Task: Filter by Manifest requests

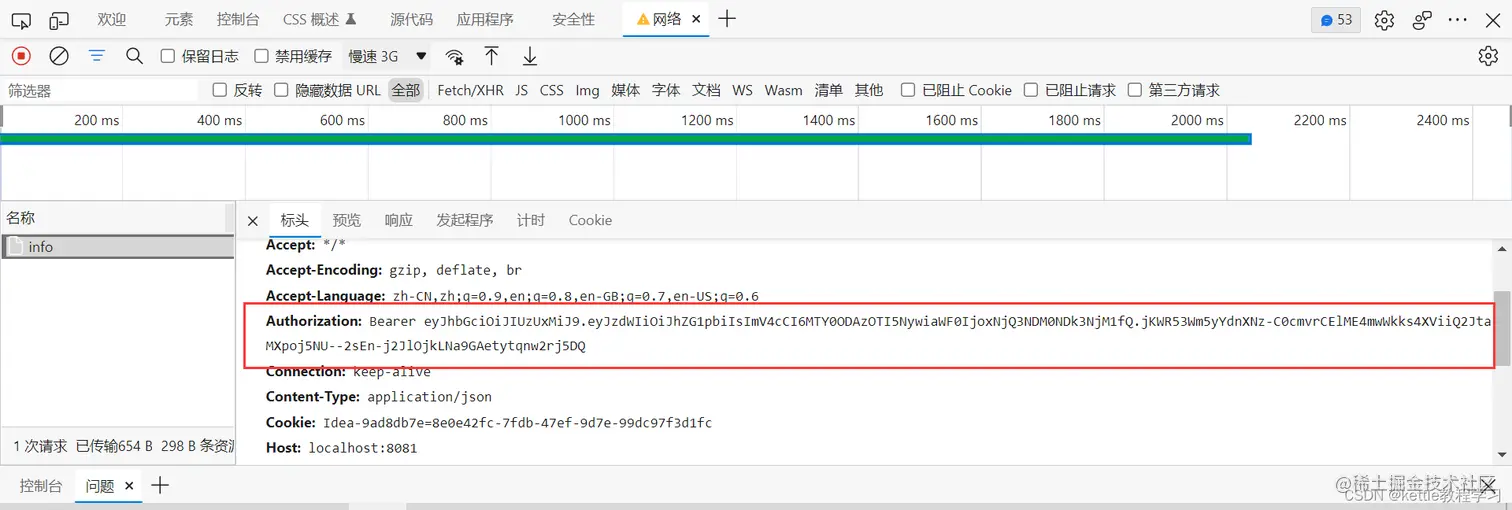Action: (x=829, y=90)
